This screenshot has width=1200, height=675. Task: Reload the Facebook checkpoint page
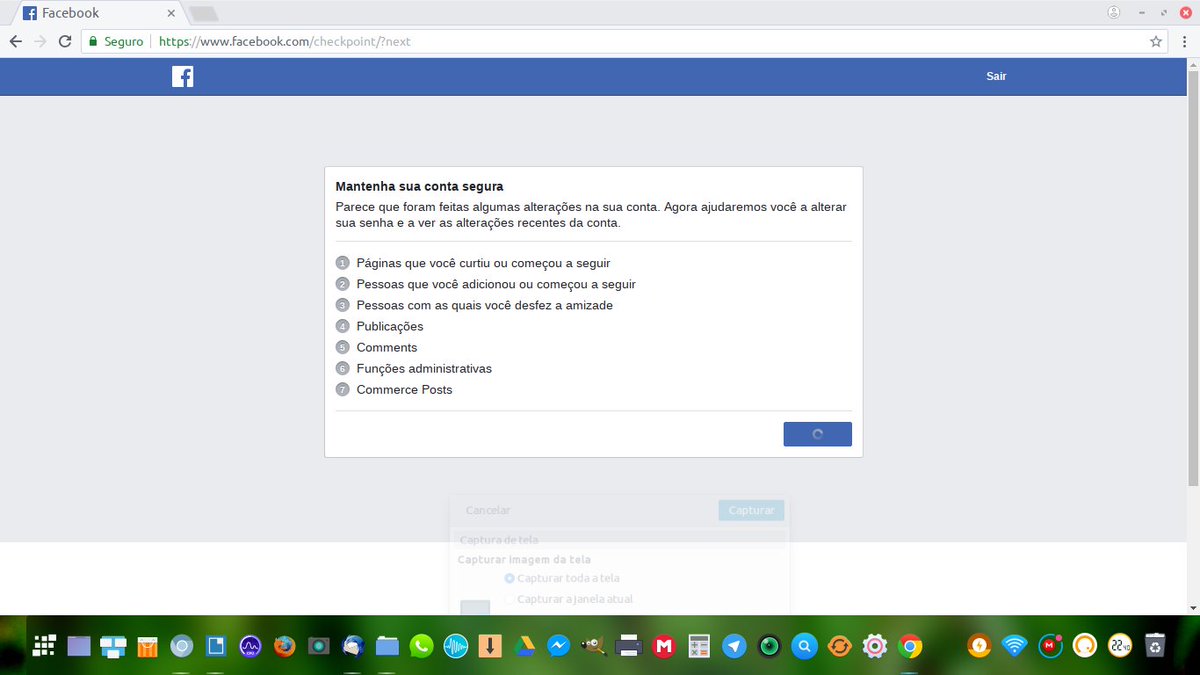point(65,41)
